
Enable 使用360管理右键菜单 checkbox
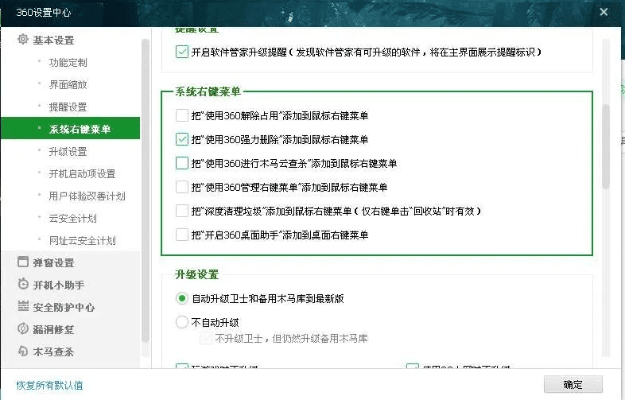pos(182,187)
